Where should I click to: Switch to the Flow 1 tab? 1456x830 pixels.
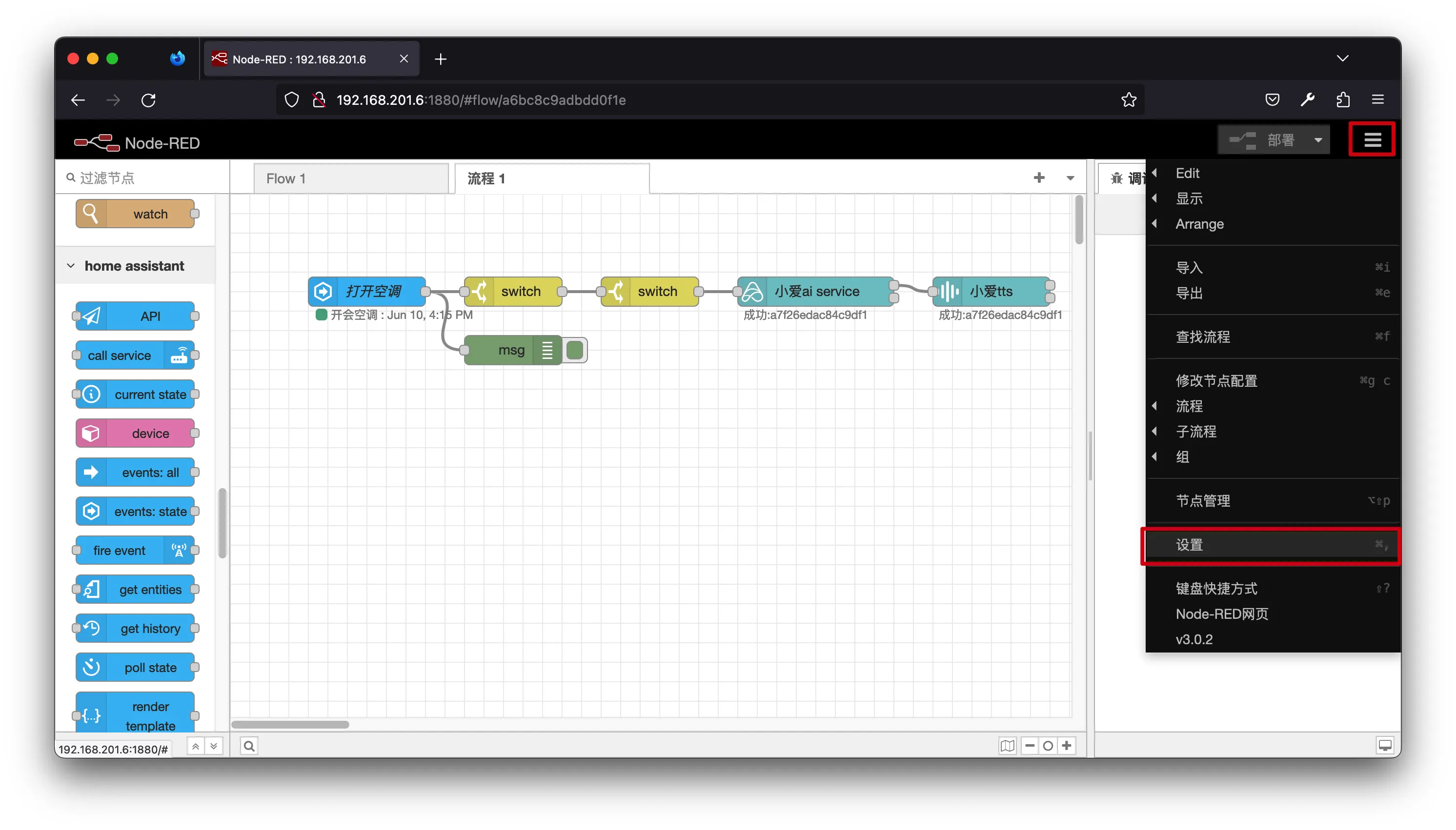click(351, 178)
